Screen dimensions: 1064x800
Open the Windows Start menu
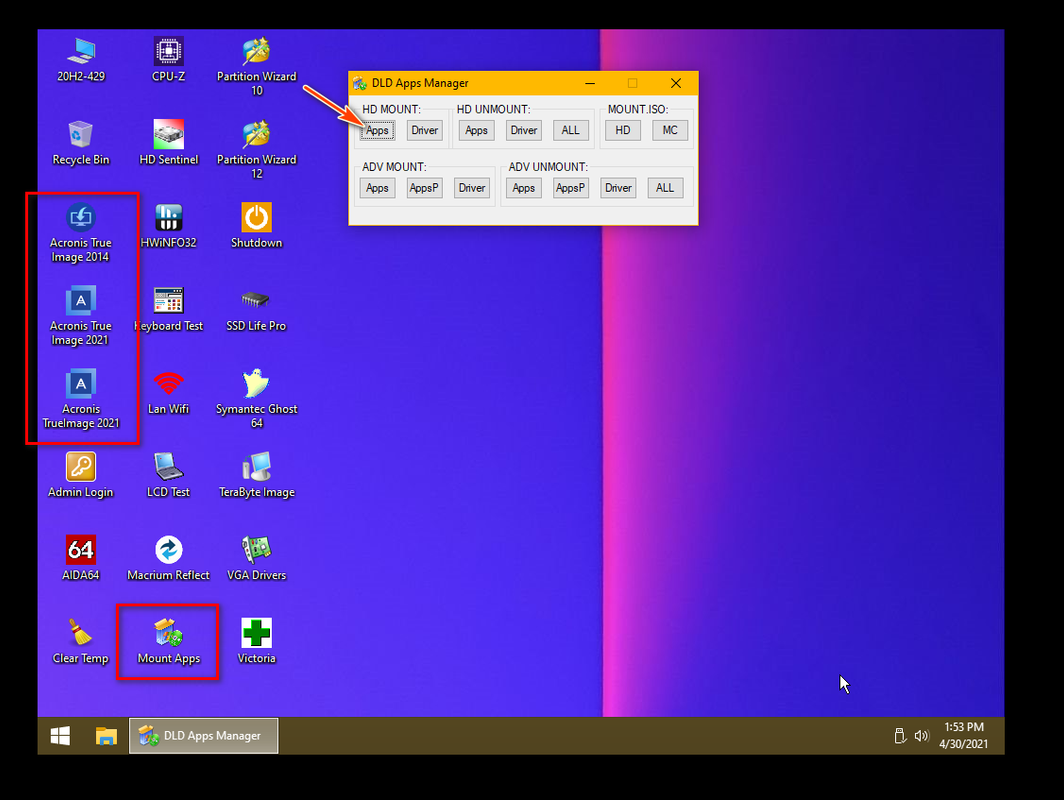click(60, 736)
